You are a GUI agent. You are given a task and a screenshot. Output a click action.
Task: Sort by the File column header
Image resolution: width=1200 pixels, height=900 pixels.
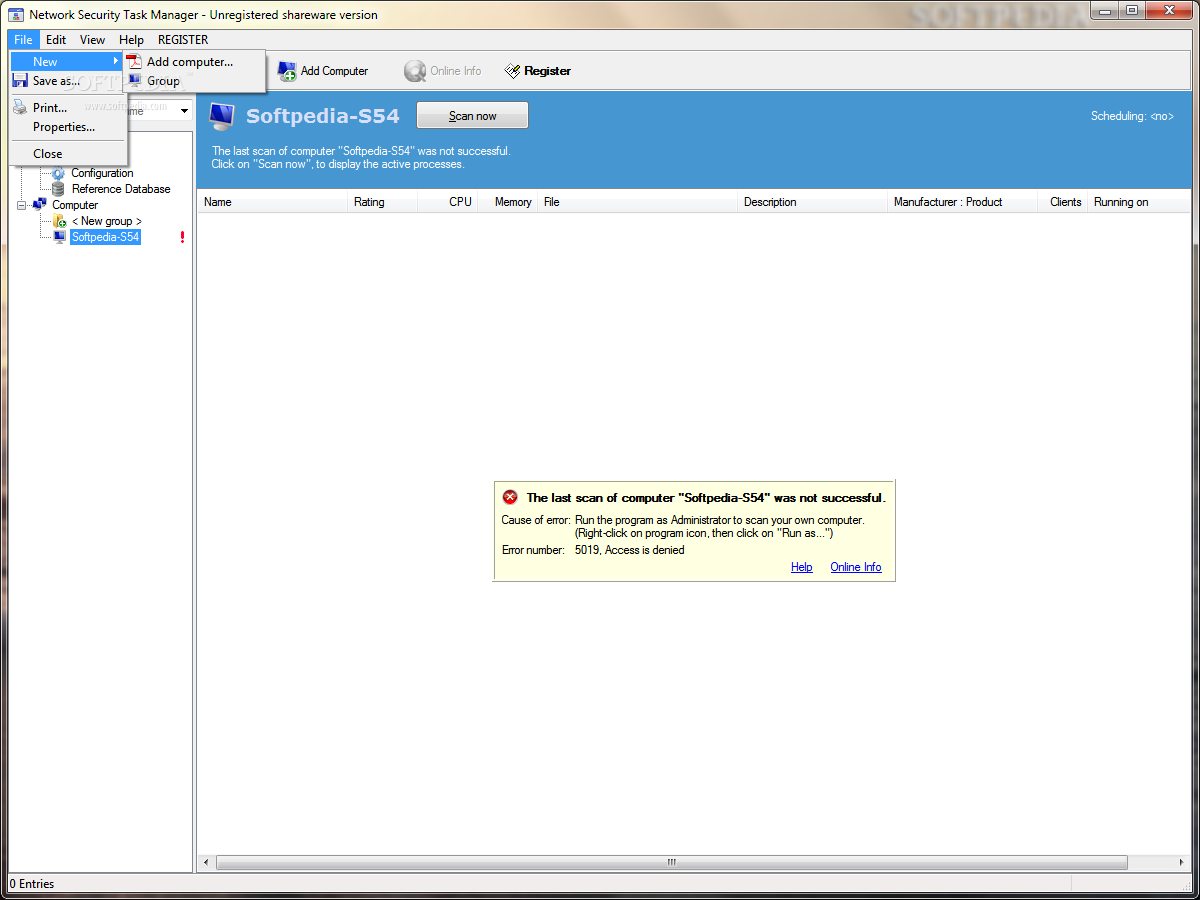pyautogui.click(x=638, y=202)
